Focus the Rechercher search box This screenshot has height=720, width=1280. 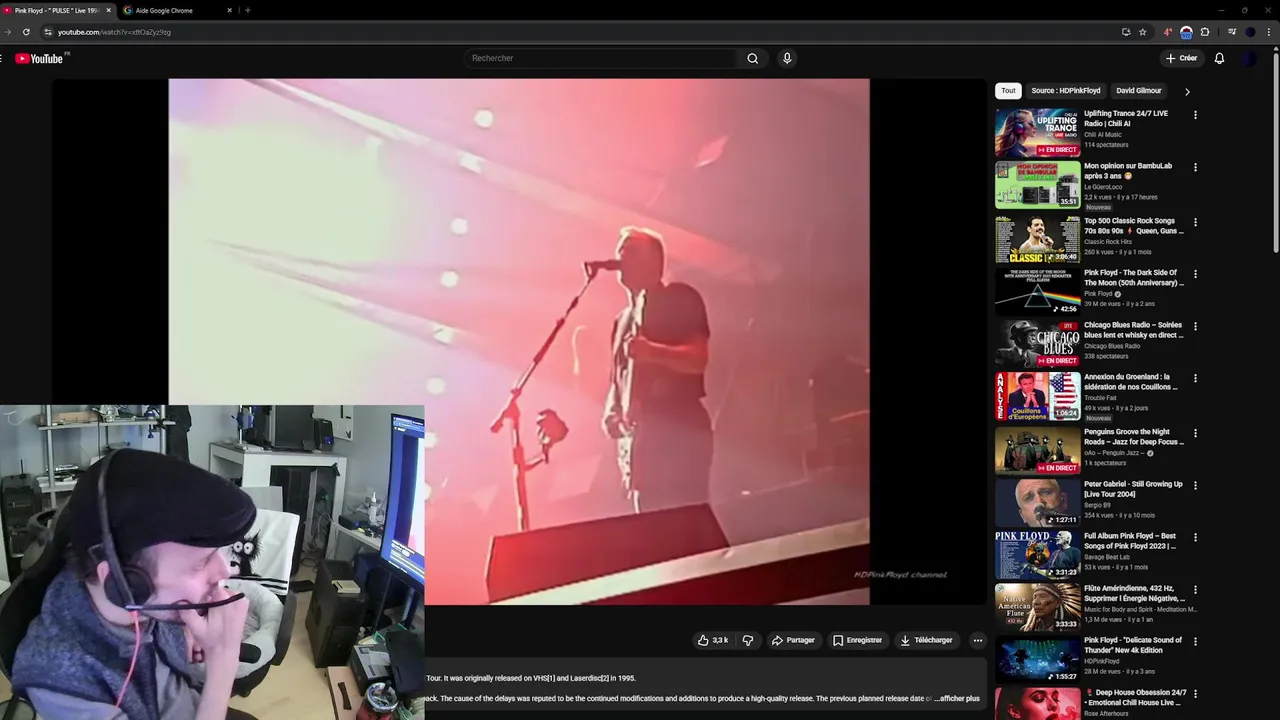(602, 58)
